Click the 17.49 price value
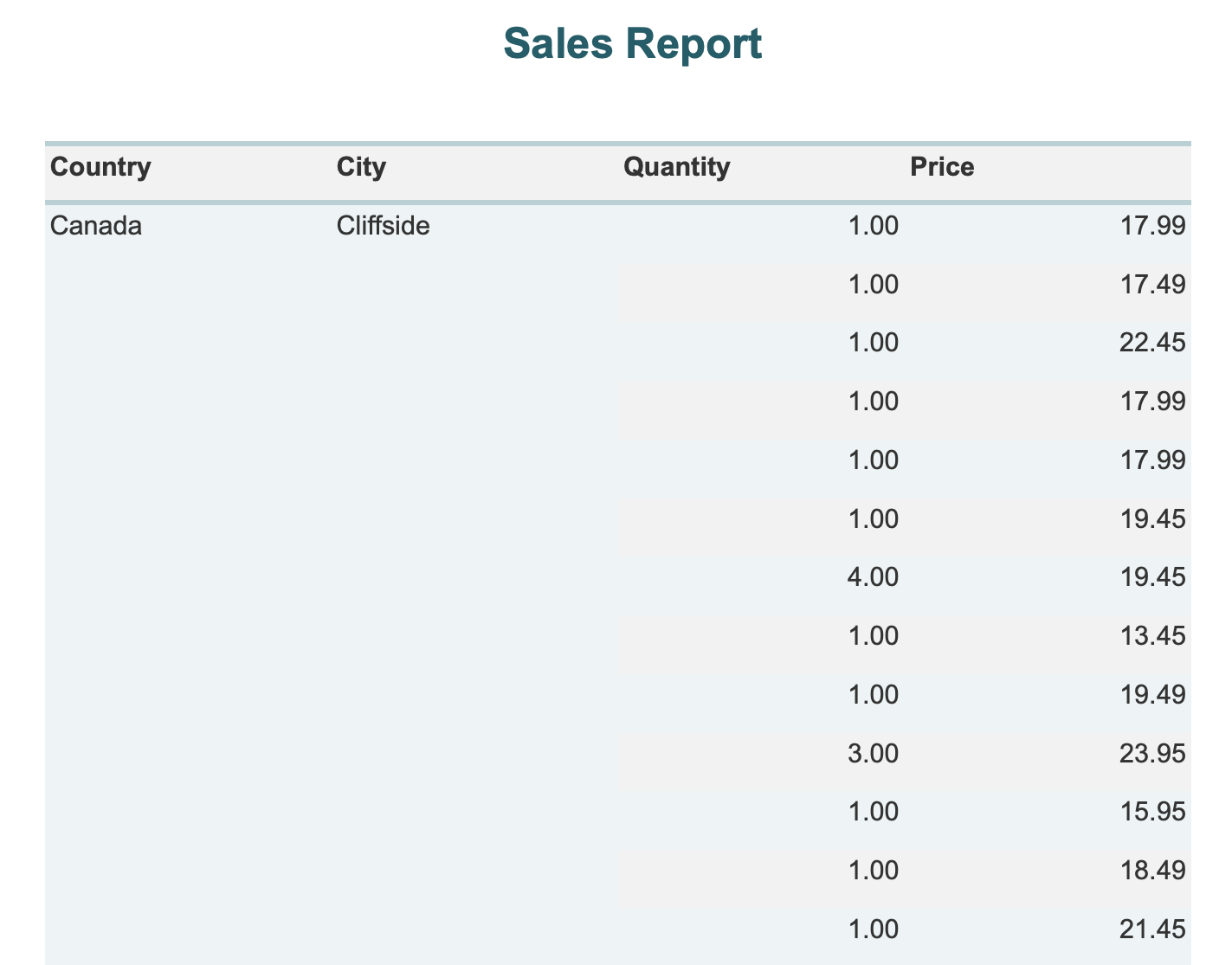Image resolution: width=1232 pixels, height=965 pixels. pos(1152,285)
